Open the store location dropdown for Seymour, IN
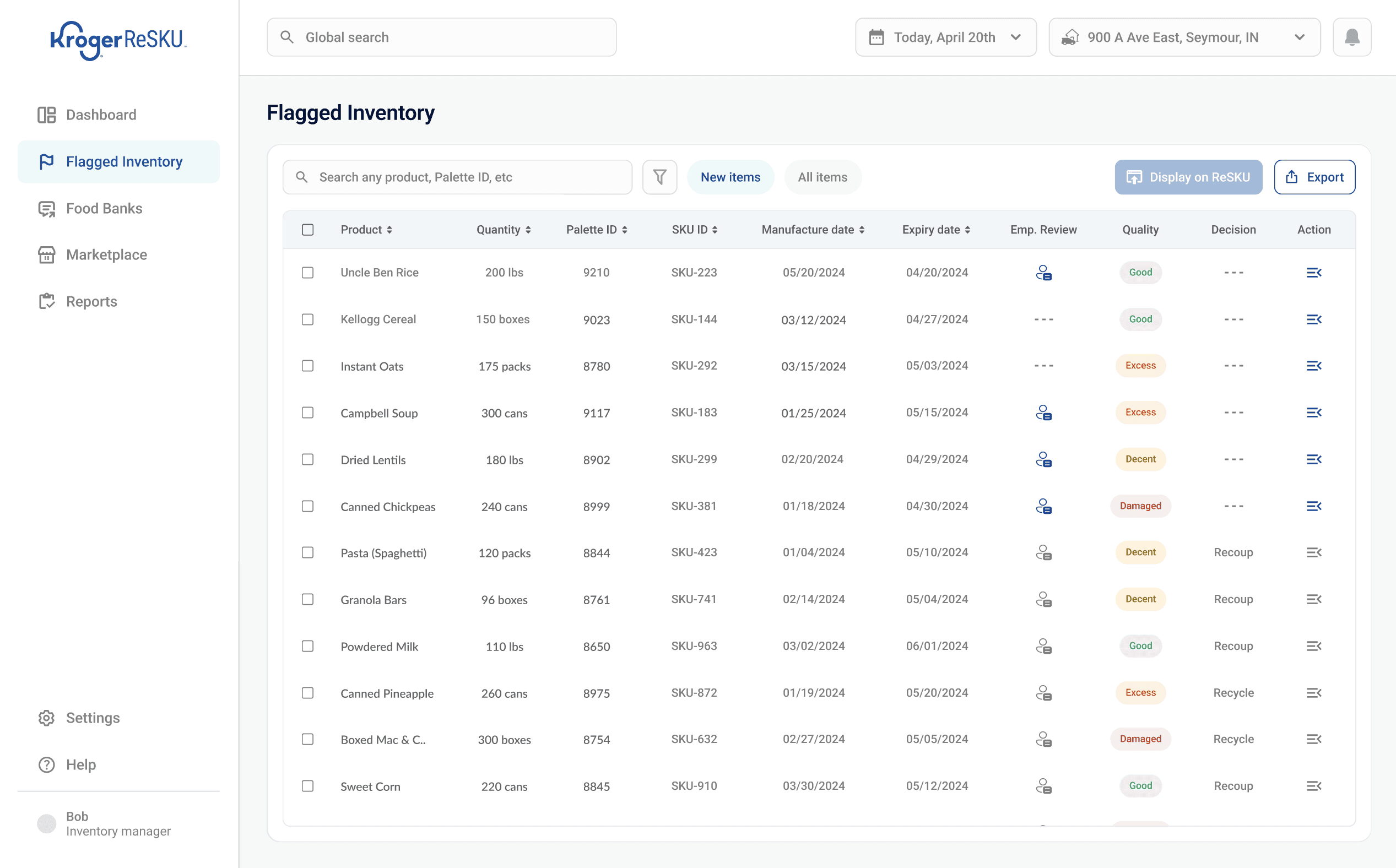 [1183, 37]
